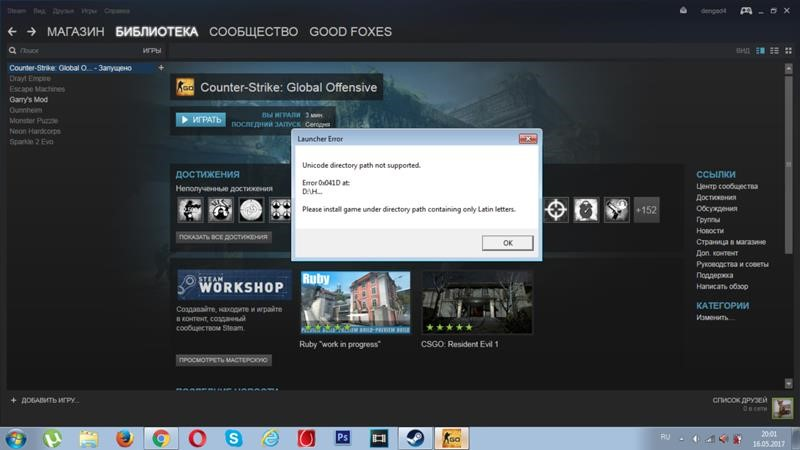The image size is (800, 450).
Task: Click Изменить categories link
Action: (x=715, y=317)
